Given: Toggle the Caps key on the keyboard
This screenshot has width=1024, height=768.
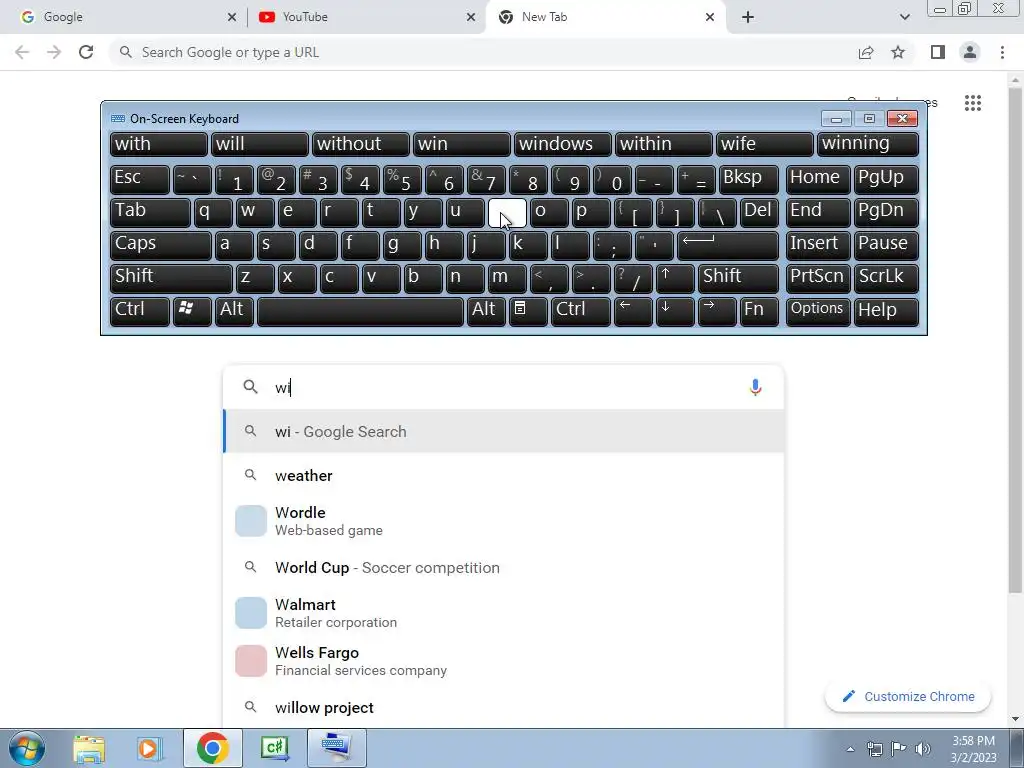Looking at the screenshot, I should (x=161, y=245).
